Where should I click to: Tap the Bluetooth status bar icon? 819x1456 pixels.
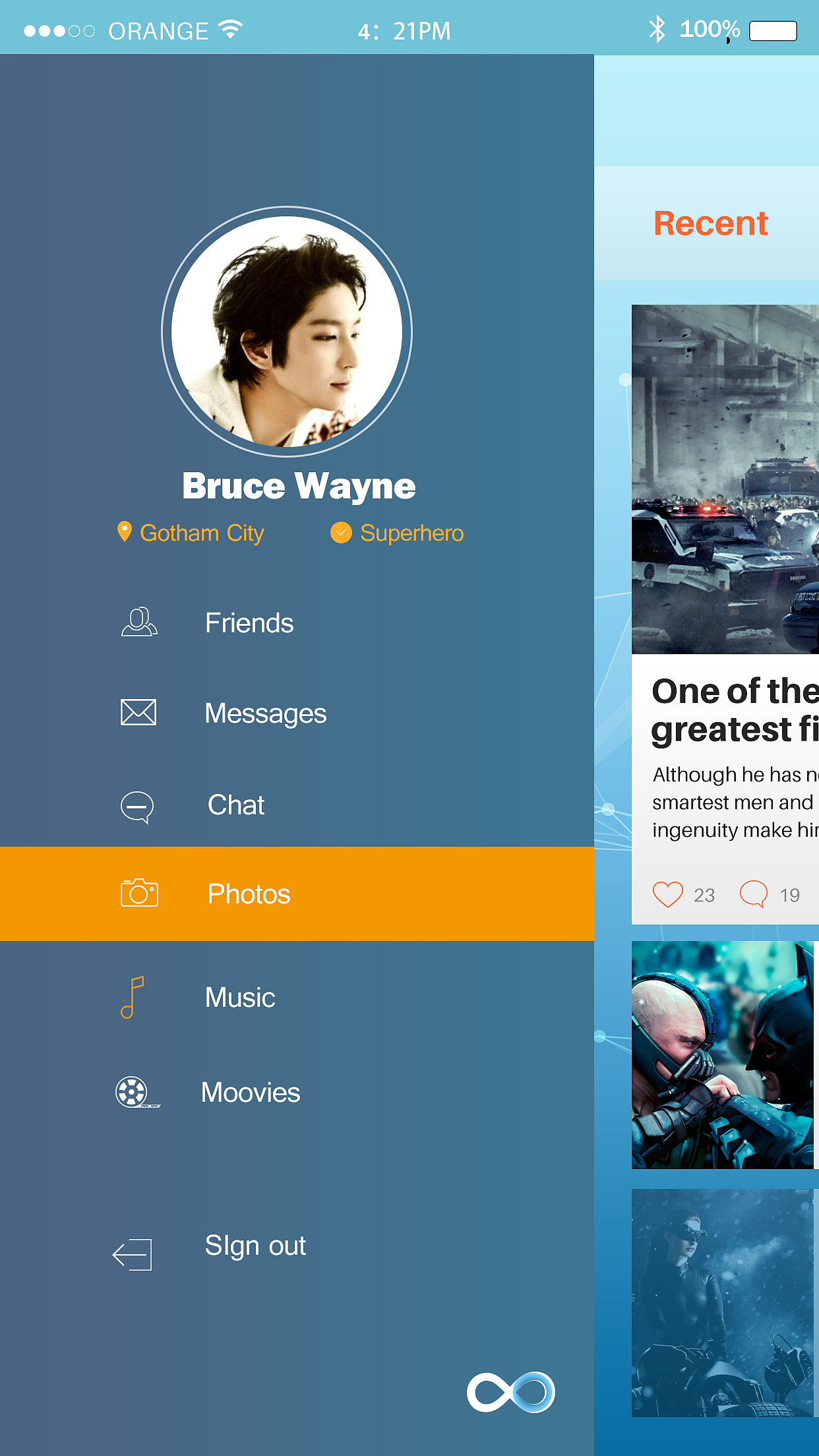click(657, 30)
